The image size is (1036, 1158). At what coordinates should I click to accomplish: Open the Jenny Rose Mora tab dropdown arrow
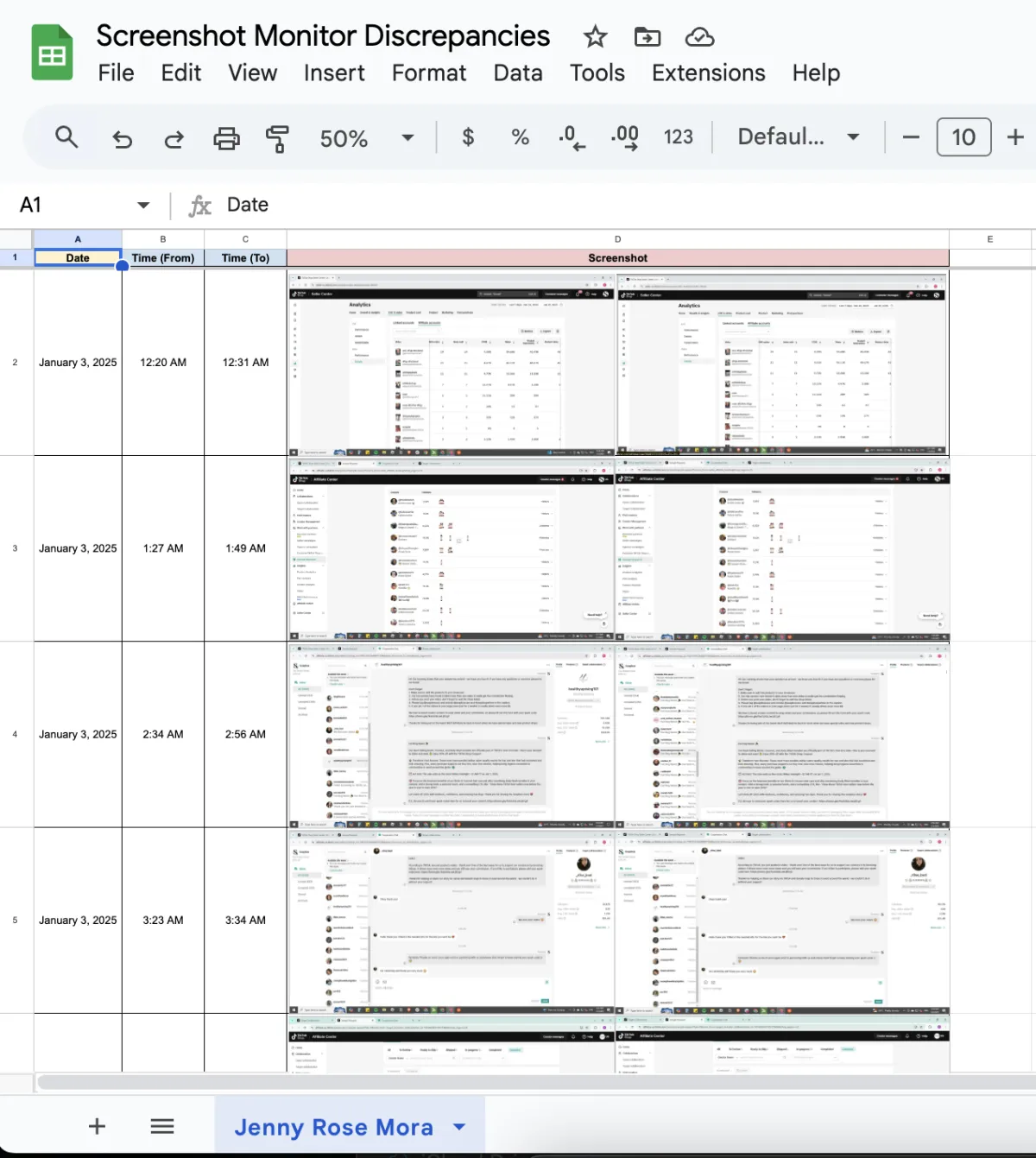click(x=459, y=1127)
